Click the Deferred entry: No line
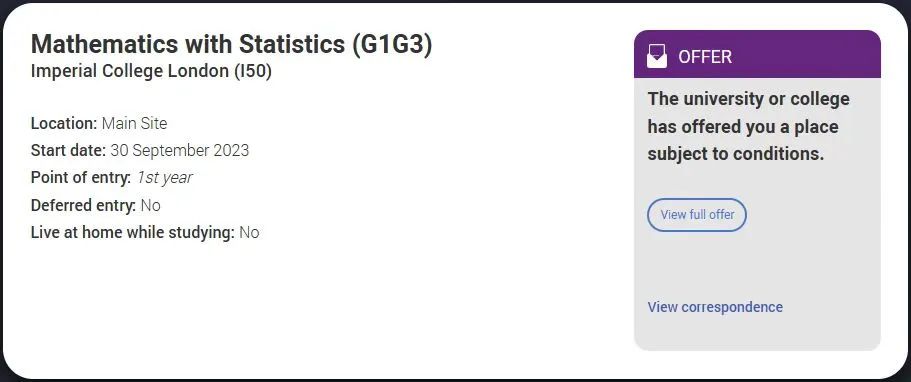911x382 pixels. [x=96, y=205]
